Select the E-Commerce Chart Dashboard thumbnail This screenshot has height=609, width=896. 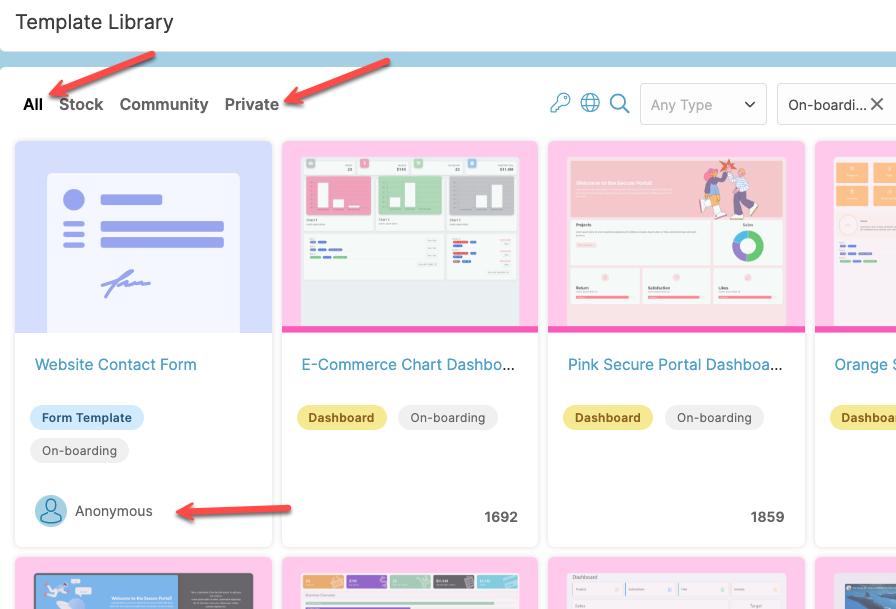pos(410,237)
